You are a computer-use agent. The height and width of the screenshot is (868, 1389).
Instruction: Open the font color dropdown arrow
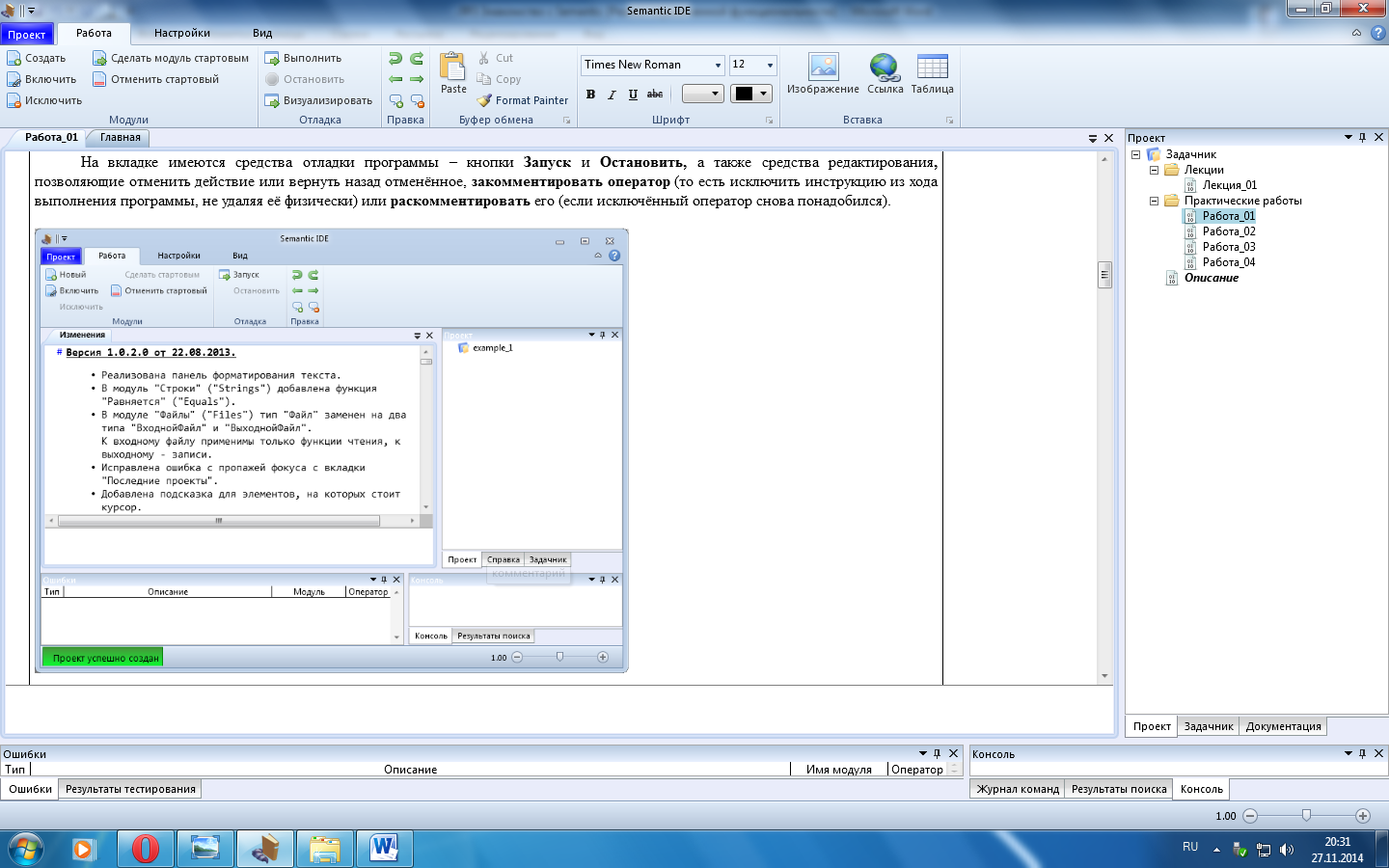(x=764, y=94)
